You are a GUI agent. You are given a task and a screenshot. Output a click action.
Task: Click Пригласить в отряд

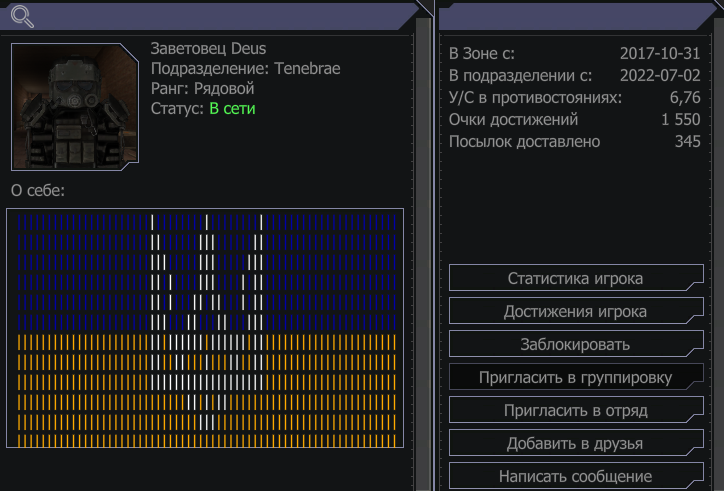click(x=576, y=410)
